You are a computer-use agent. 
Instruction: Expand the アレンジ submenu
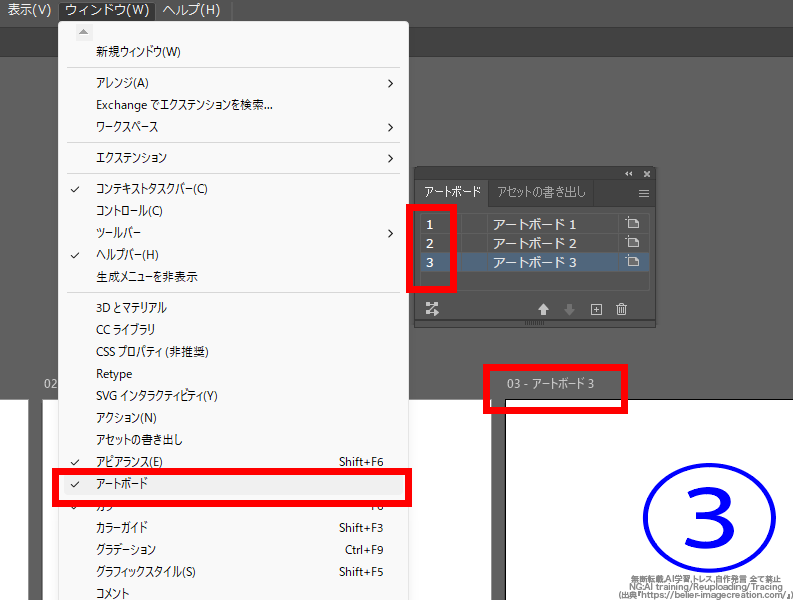point(122,83)
